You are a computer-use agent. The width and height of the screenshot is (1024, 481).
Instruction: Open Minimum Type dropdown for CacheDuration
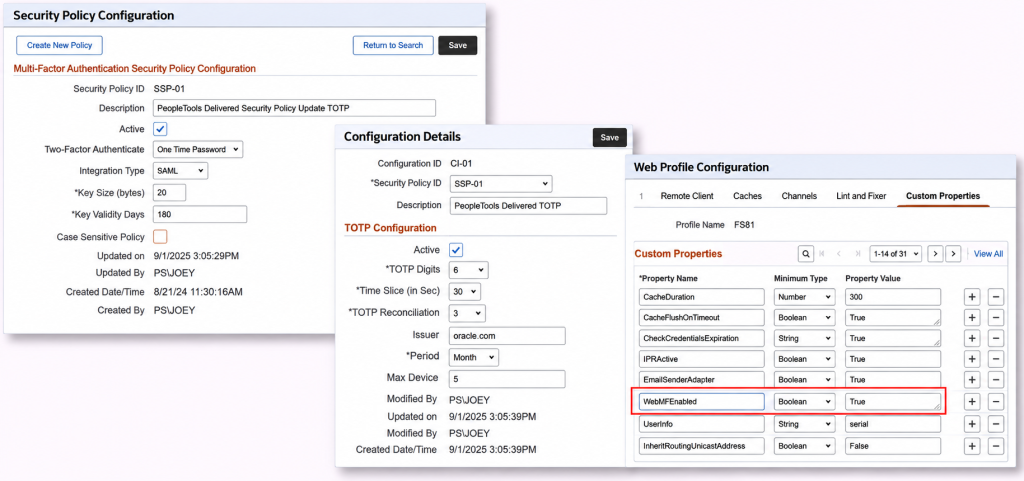[x=805, y=297]
